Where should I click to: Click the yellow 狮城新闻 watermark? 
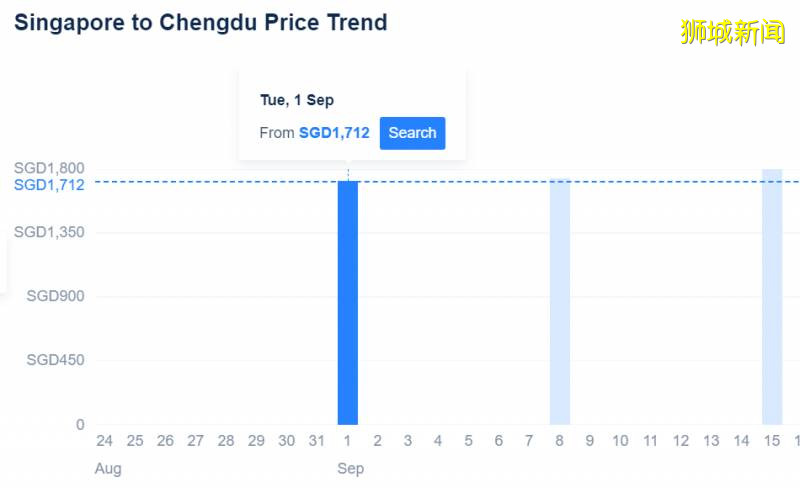click(733, 32)
